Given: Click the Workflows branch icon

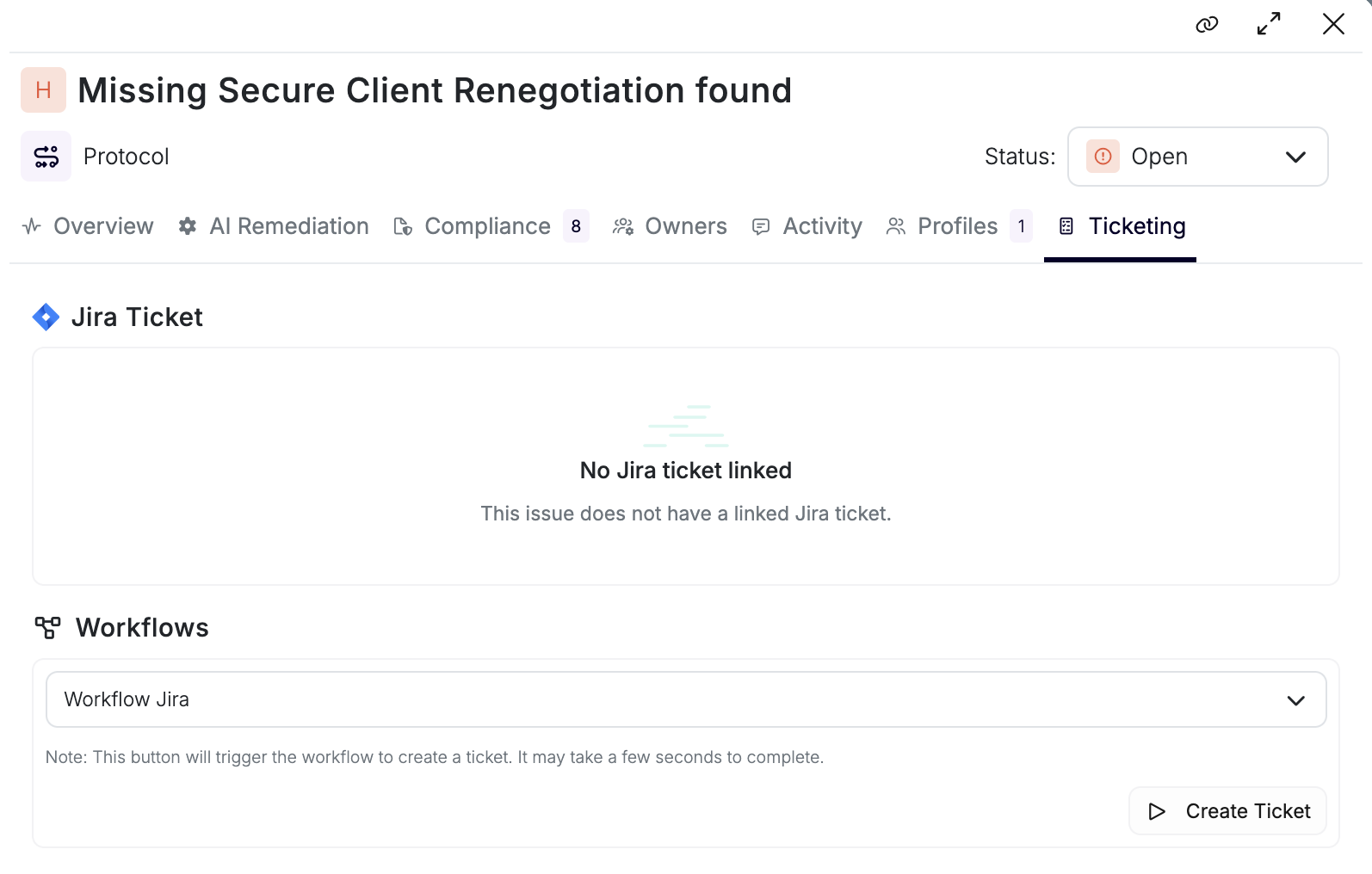Looking at the screenshot, I should (x=47, y=627).
